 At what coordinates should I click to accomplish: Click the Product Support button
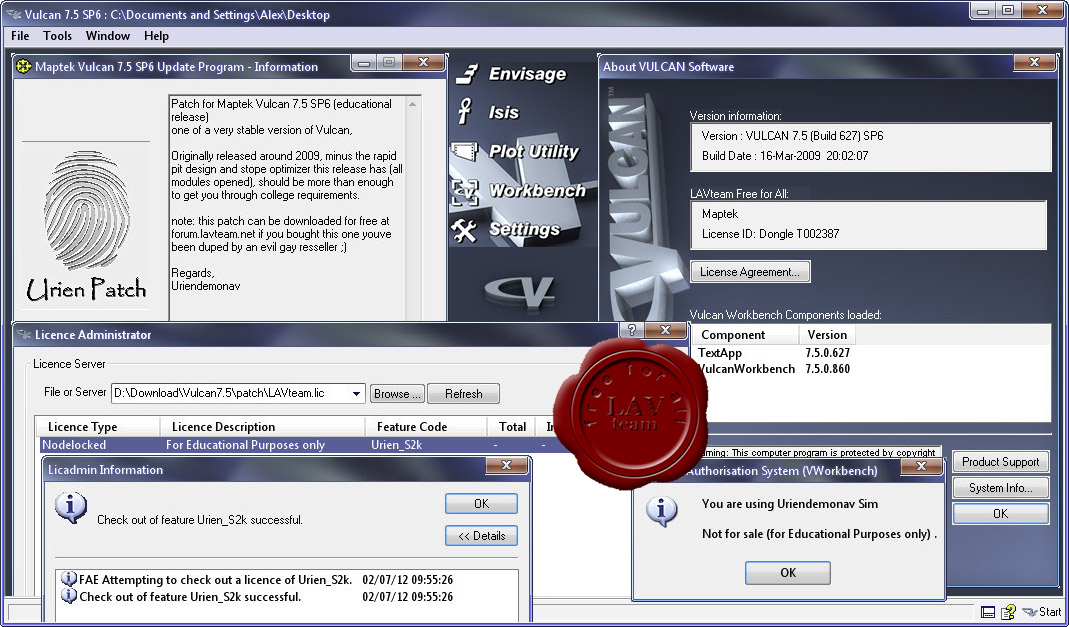1000,462
